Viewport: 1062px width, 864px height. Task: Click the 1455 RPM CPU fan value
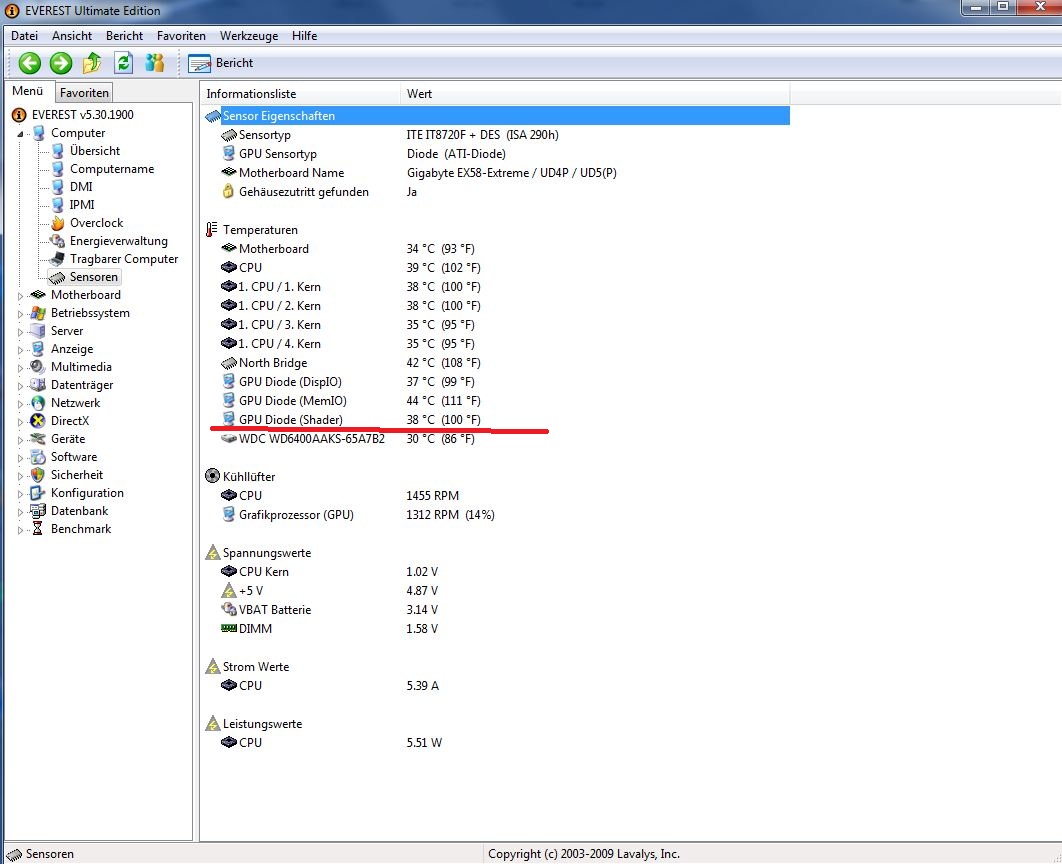pos(432,496)
